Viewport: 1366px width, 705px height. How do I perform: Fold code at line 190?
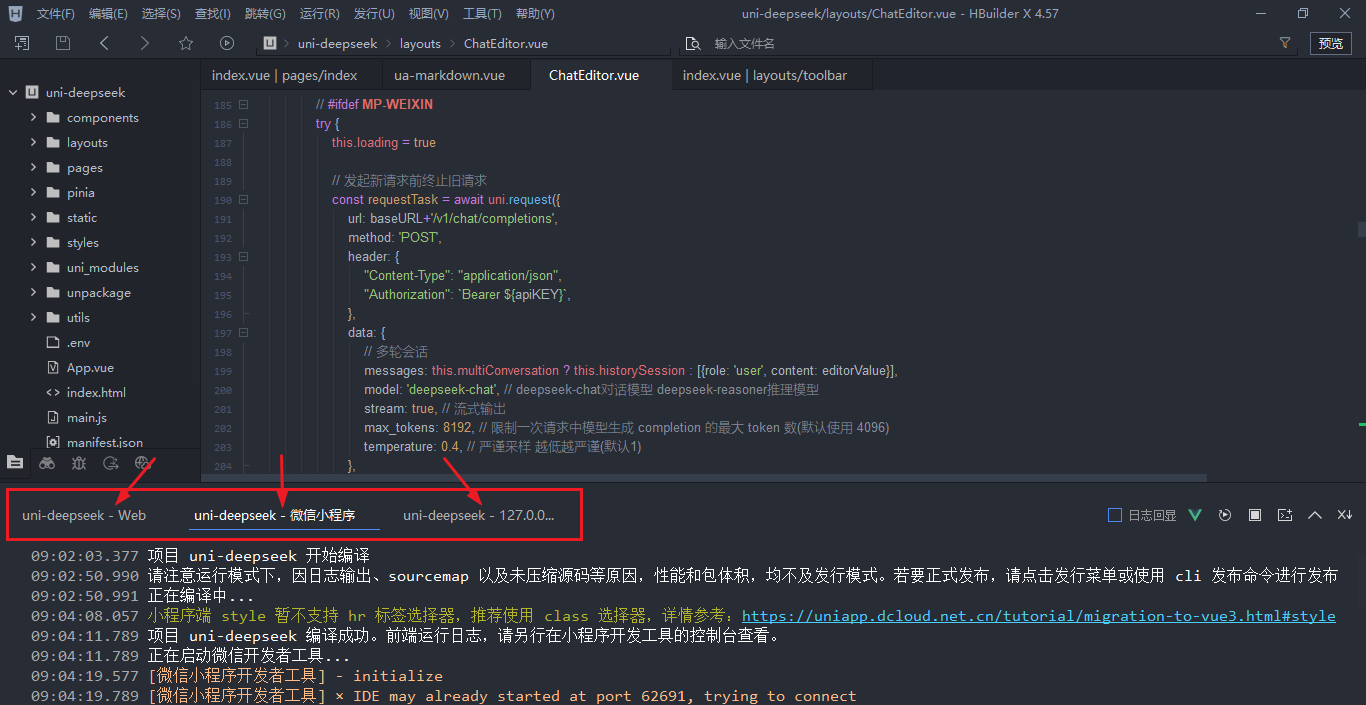[x=243, y=200]
